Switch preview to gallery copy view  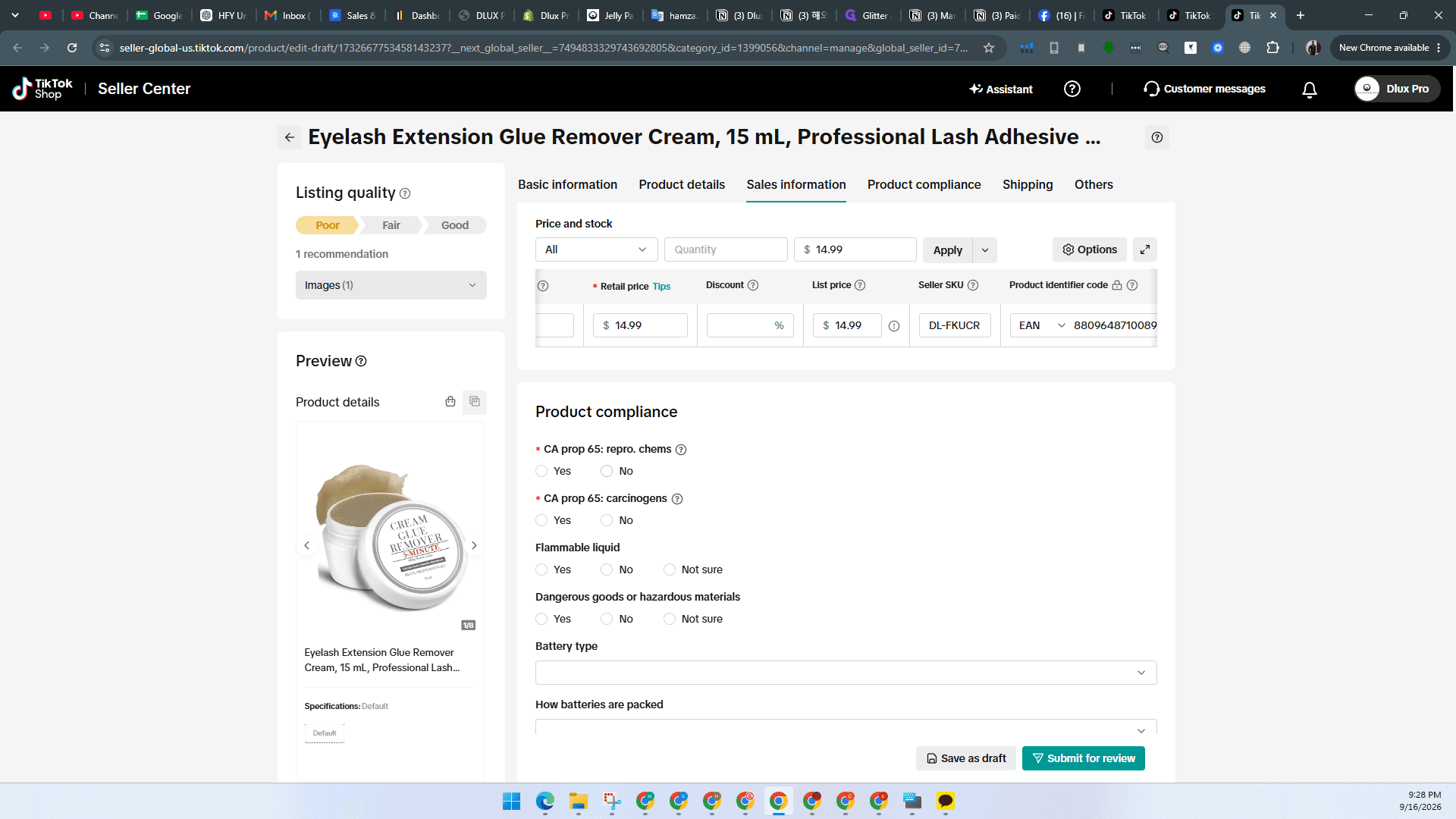point(475,401)
